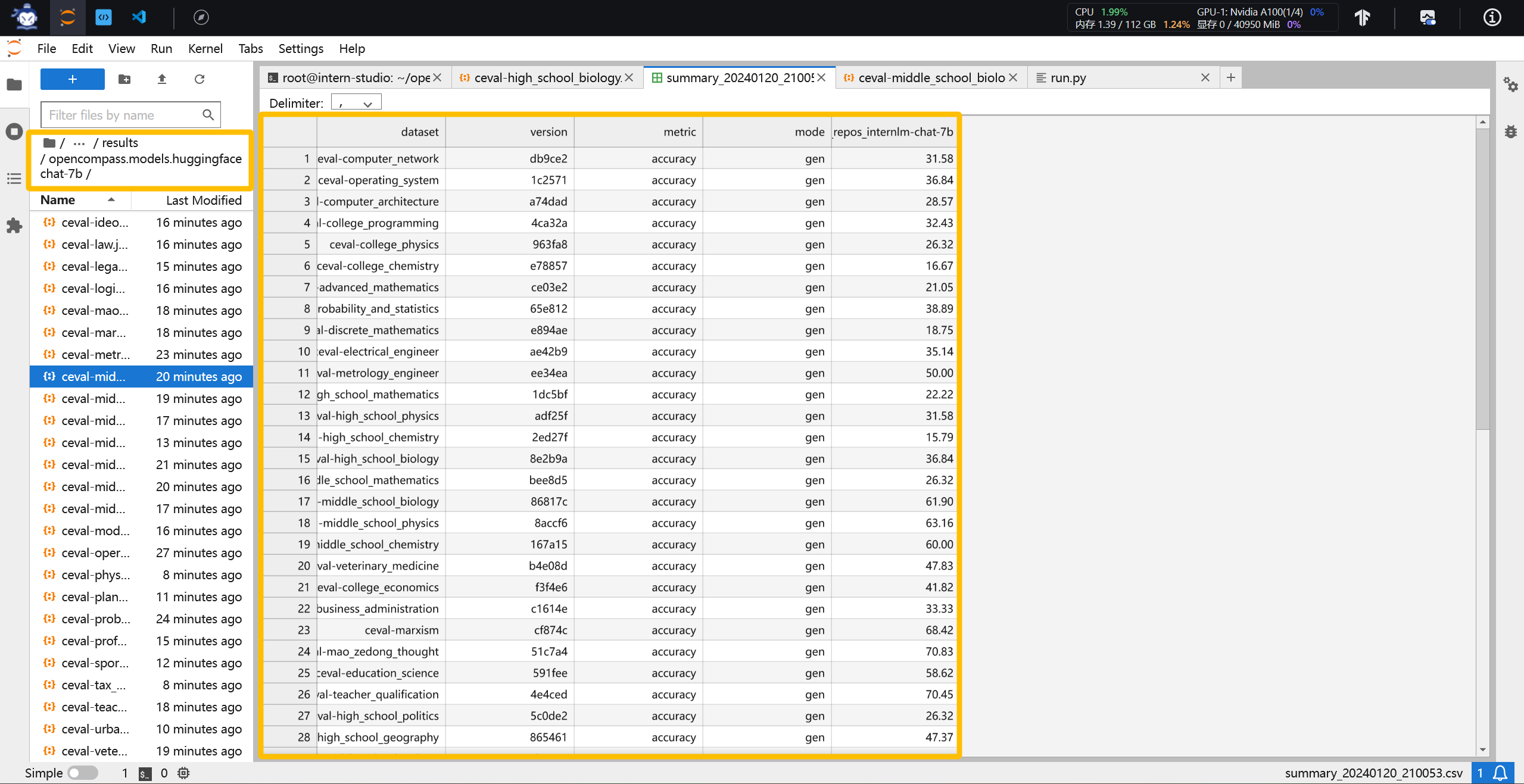Open the info icon at top right
1524x784 pixels.
pyautogui.click(x=1492, y=17)
